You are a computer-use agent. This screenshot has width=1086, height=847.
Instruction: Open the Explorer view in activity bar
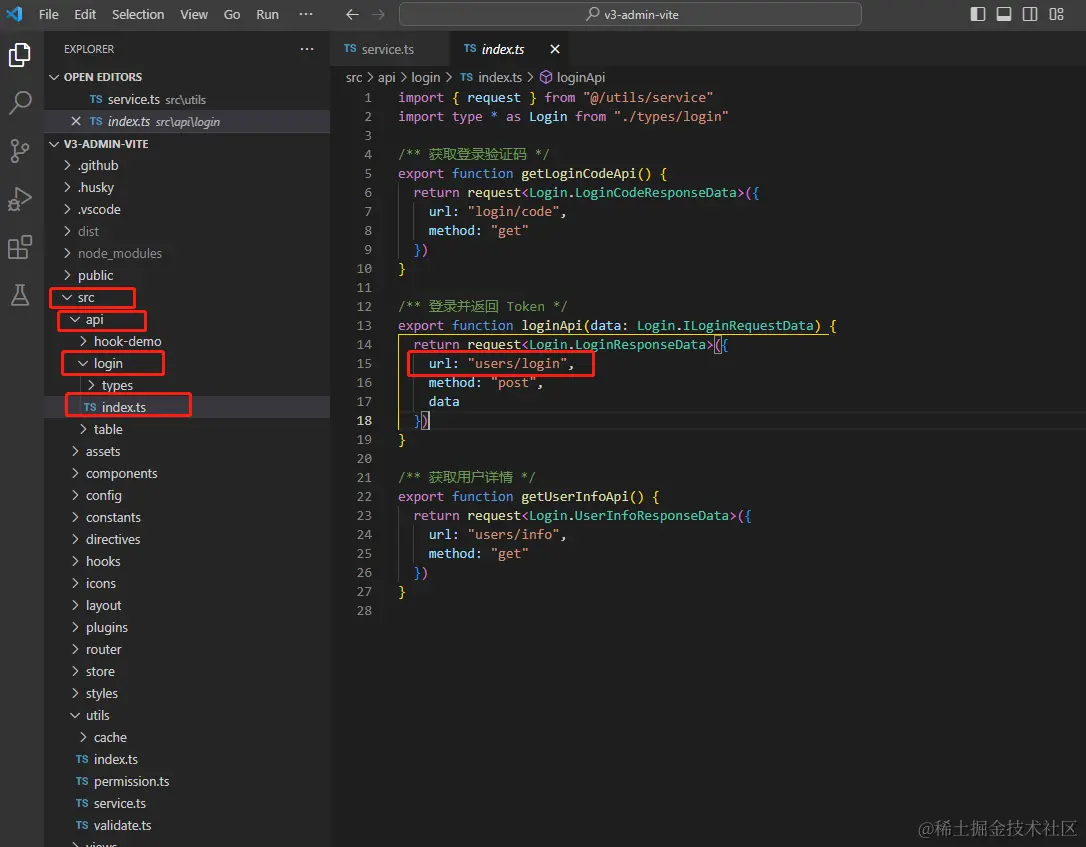[x=19, y=55]
